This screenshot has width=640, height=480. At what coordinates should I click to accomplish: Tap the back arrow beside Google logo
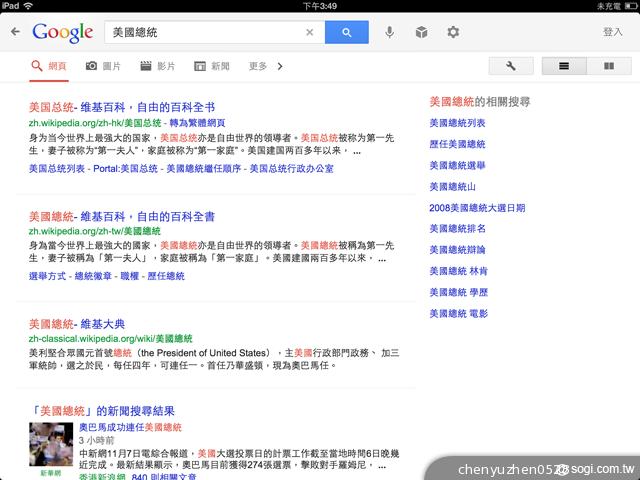pyautogui.click(x=16, y=32)
